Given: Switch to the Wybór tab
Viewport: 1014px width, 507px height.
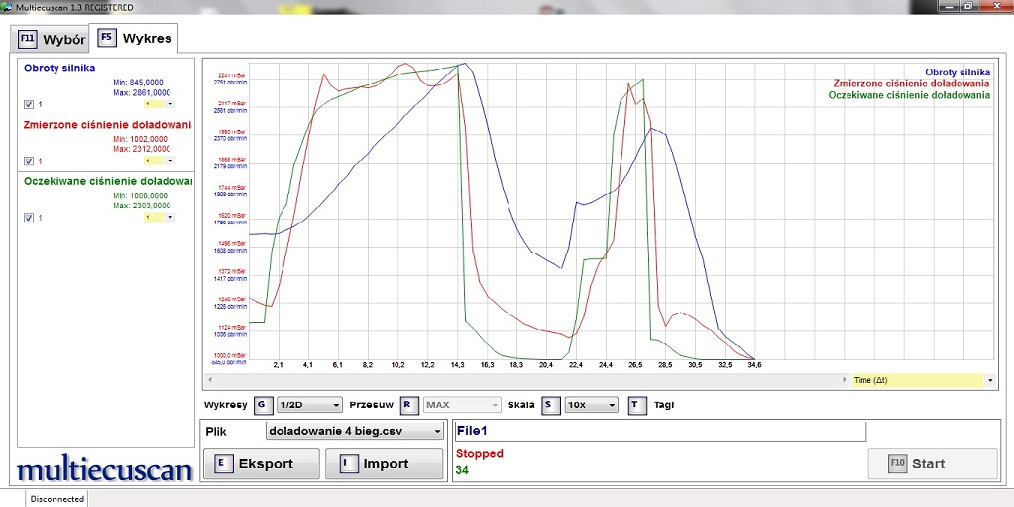Looking at the screenshot, I should (x=52, y=39).
